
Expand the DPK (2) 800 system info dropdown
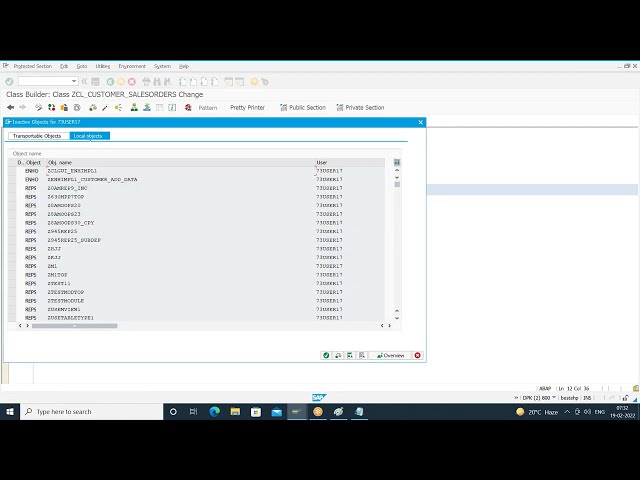tap(554, 398)
